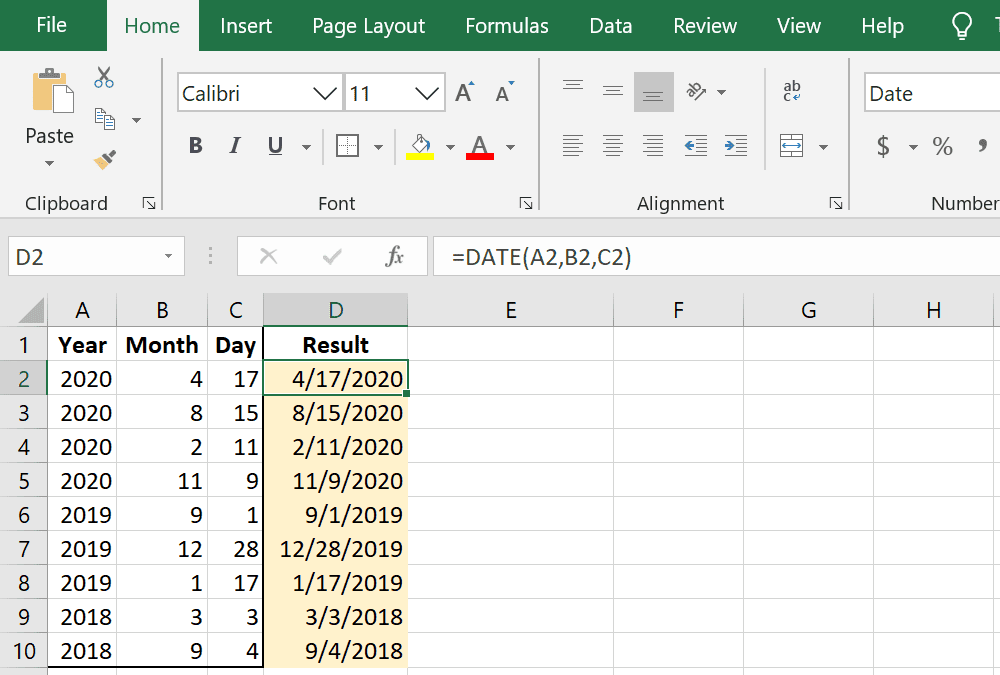Select the Format Painter brush icon
Screen dimensions: 1000x675
click(104, 159)
